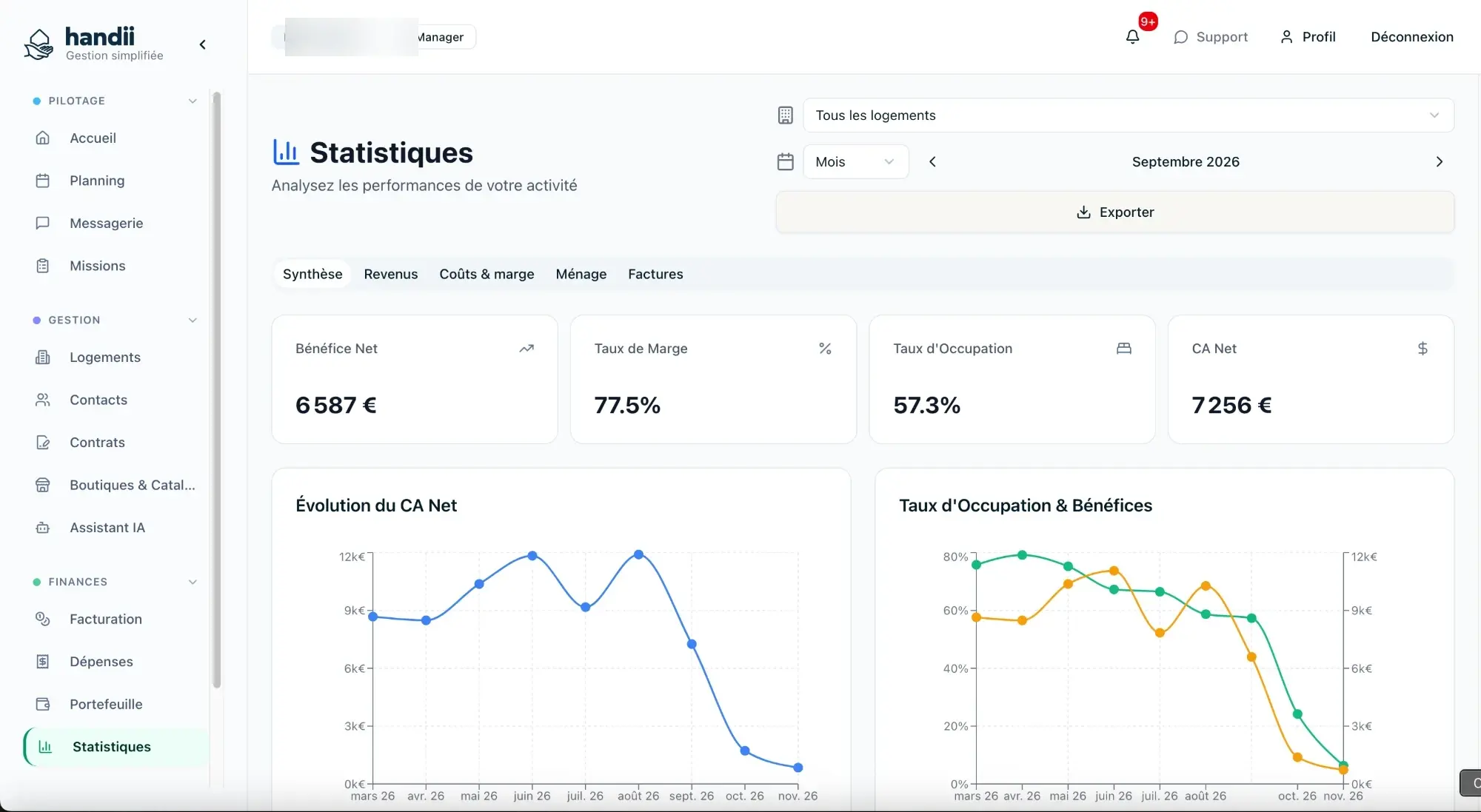This screenshot has width=1481, height=812.
Task: Switch to the Ménage tab
Action: coord(581,274)
